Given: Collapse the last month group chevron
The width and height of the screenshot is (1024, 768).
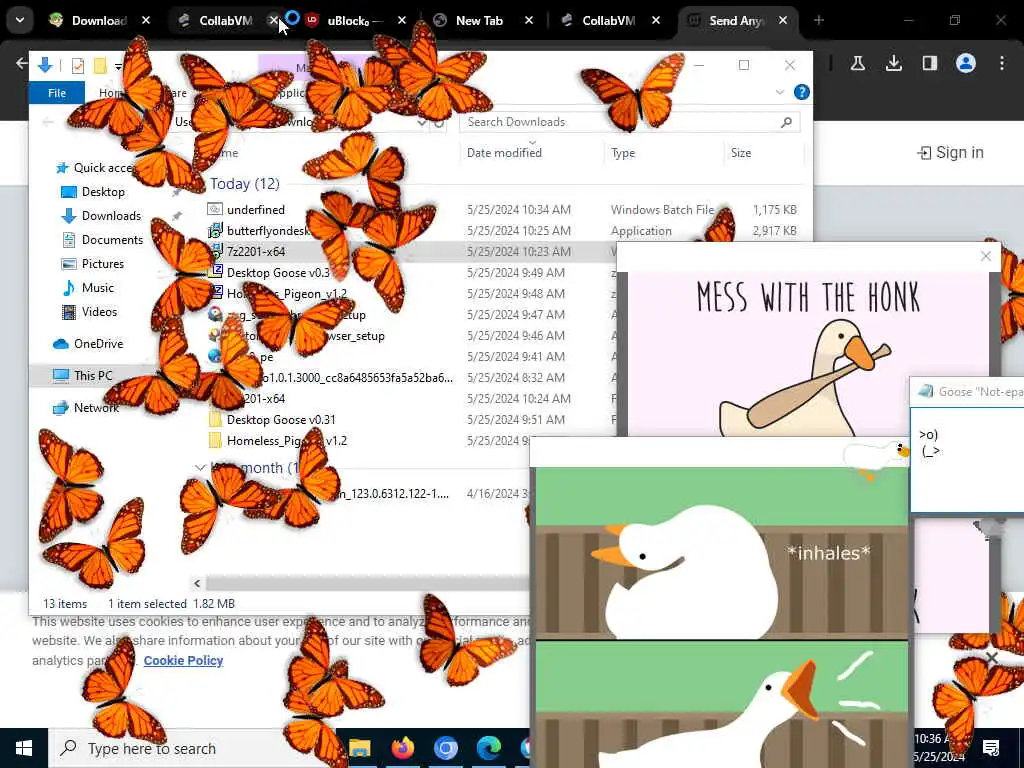Looking at the screenshot, I should (200, 468).
